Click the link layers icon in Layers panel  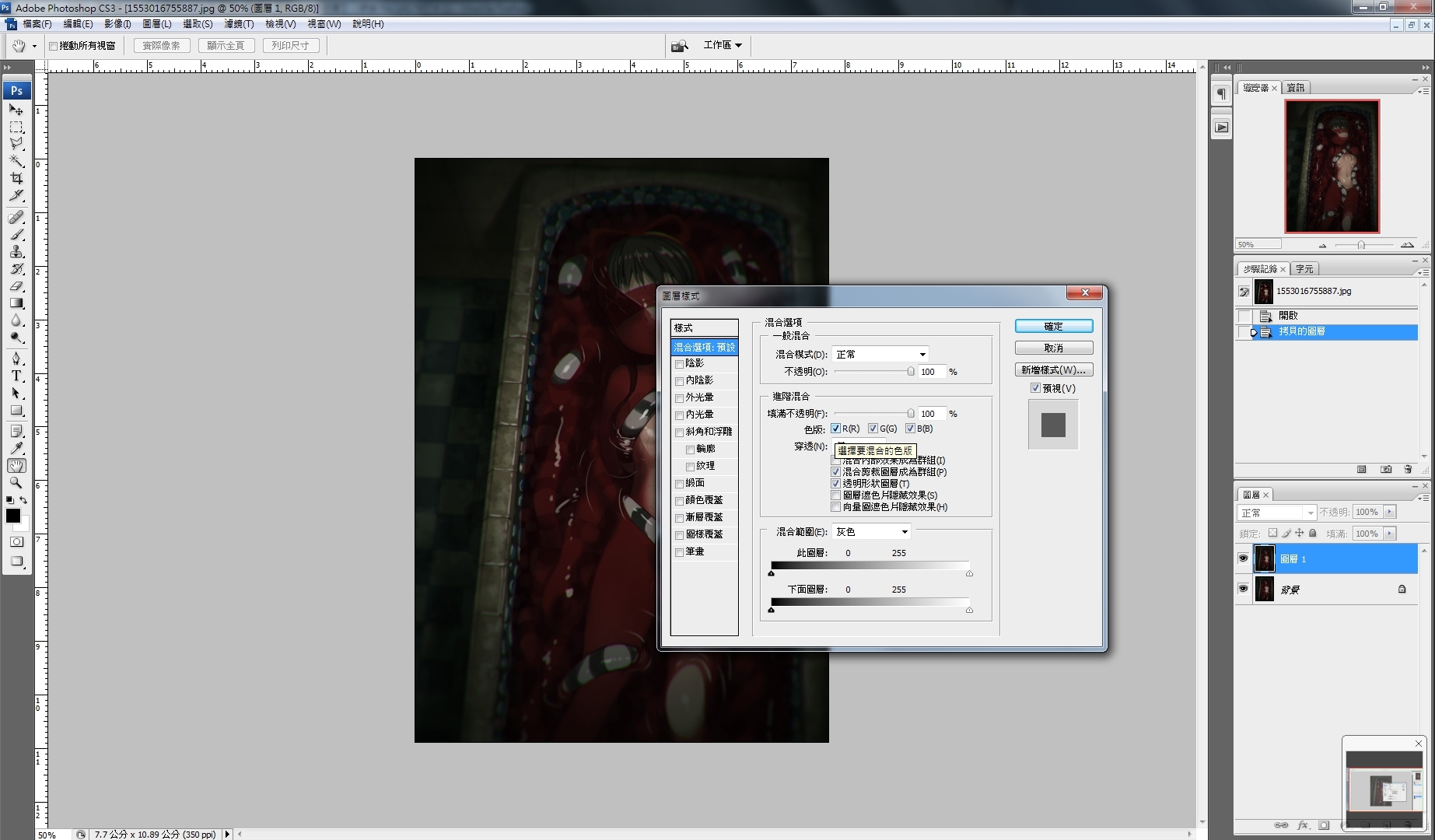click(1281, 825)
